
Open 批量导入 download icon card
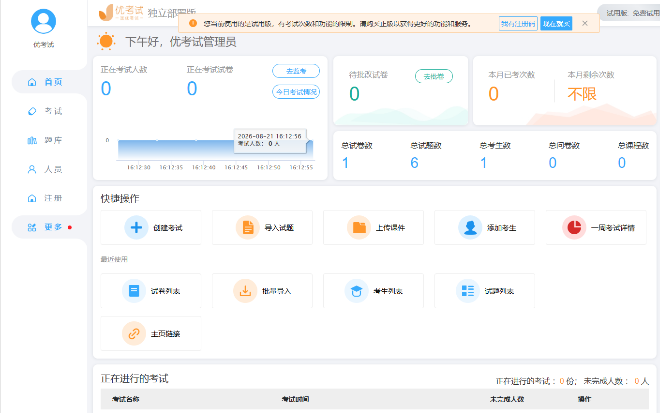pyautogui.click(x=262, y=291)
